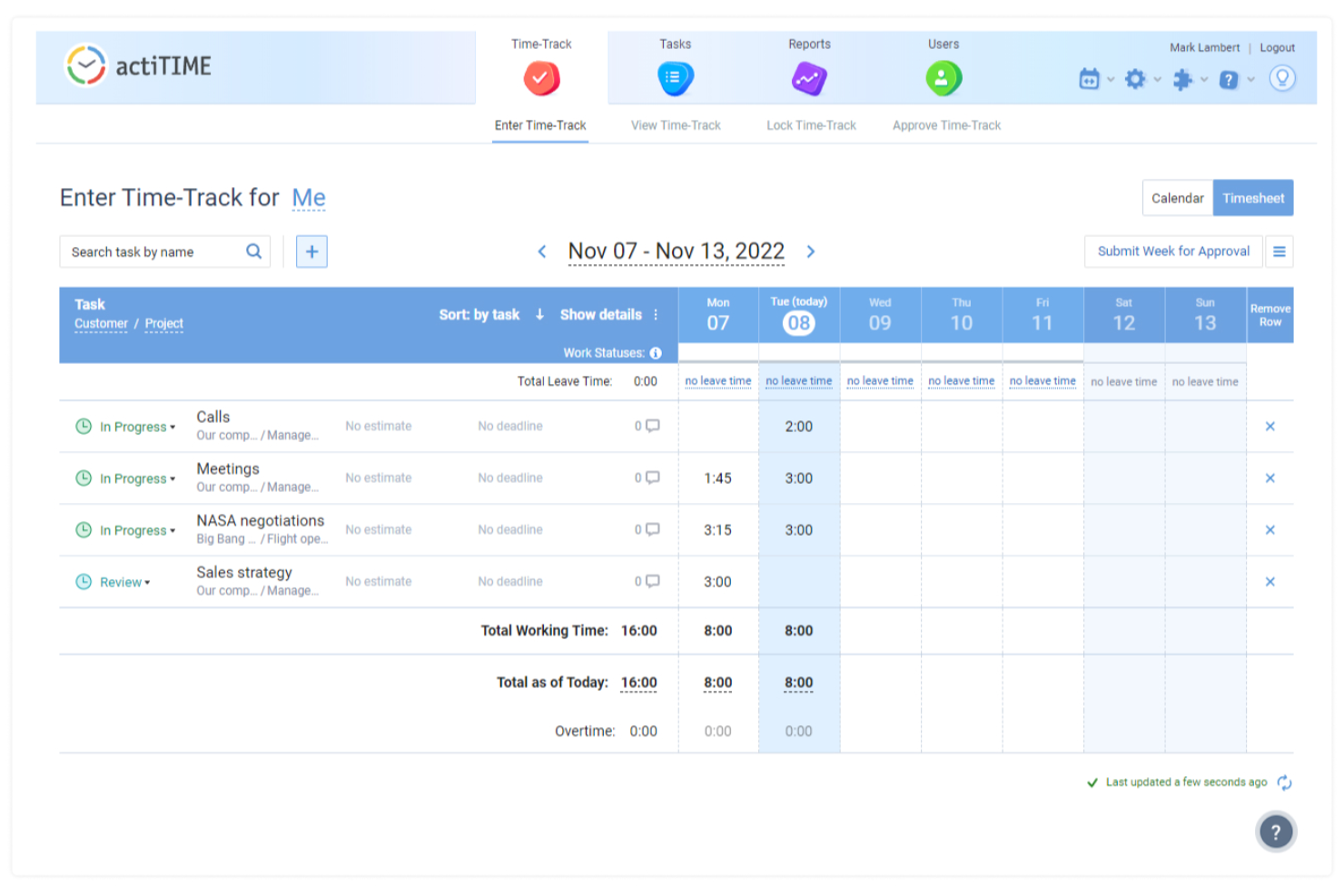Click the round floating help button

pyautogui.click(x=1276, y=832)
